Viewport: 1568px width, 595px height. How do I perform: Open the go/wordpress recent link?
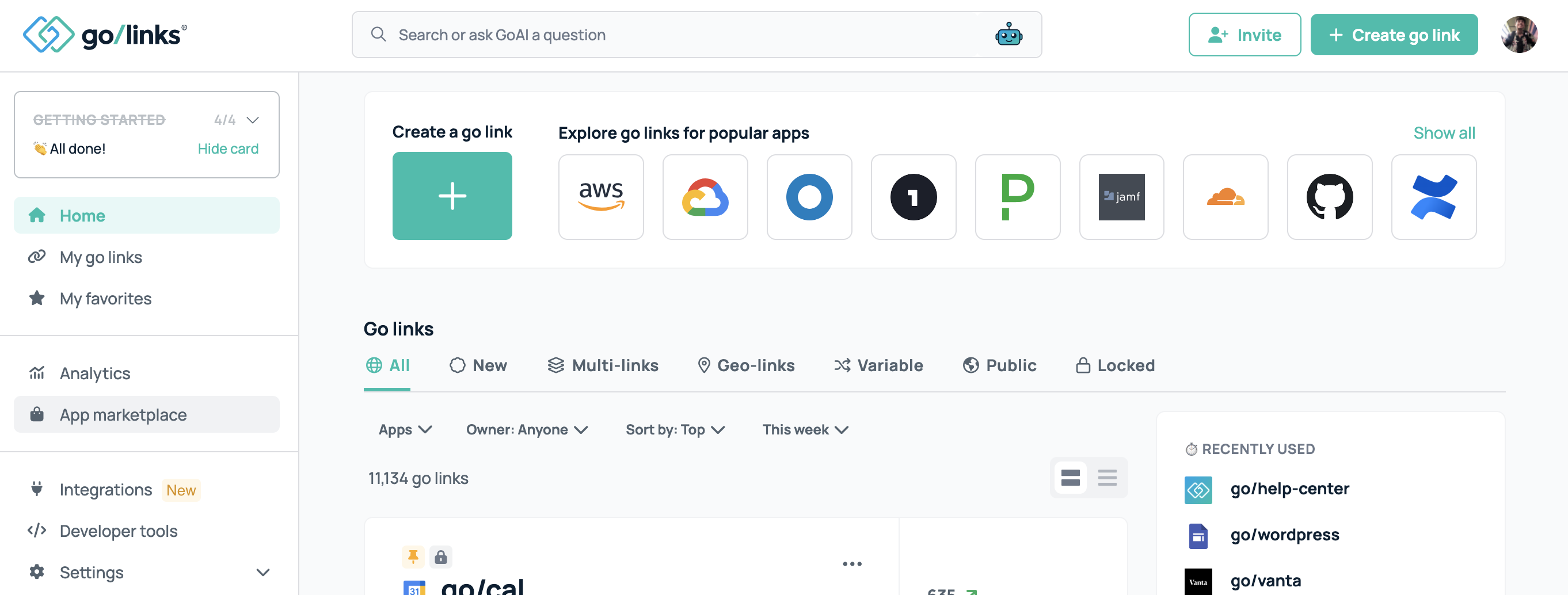(1284, 535)
